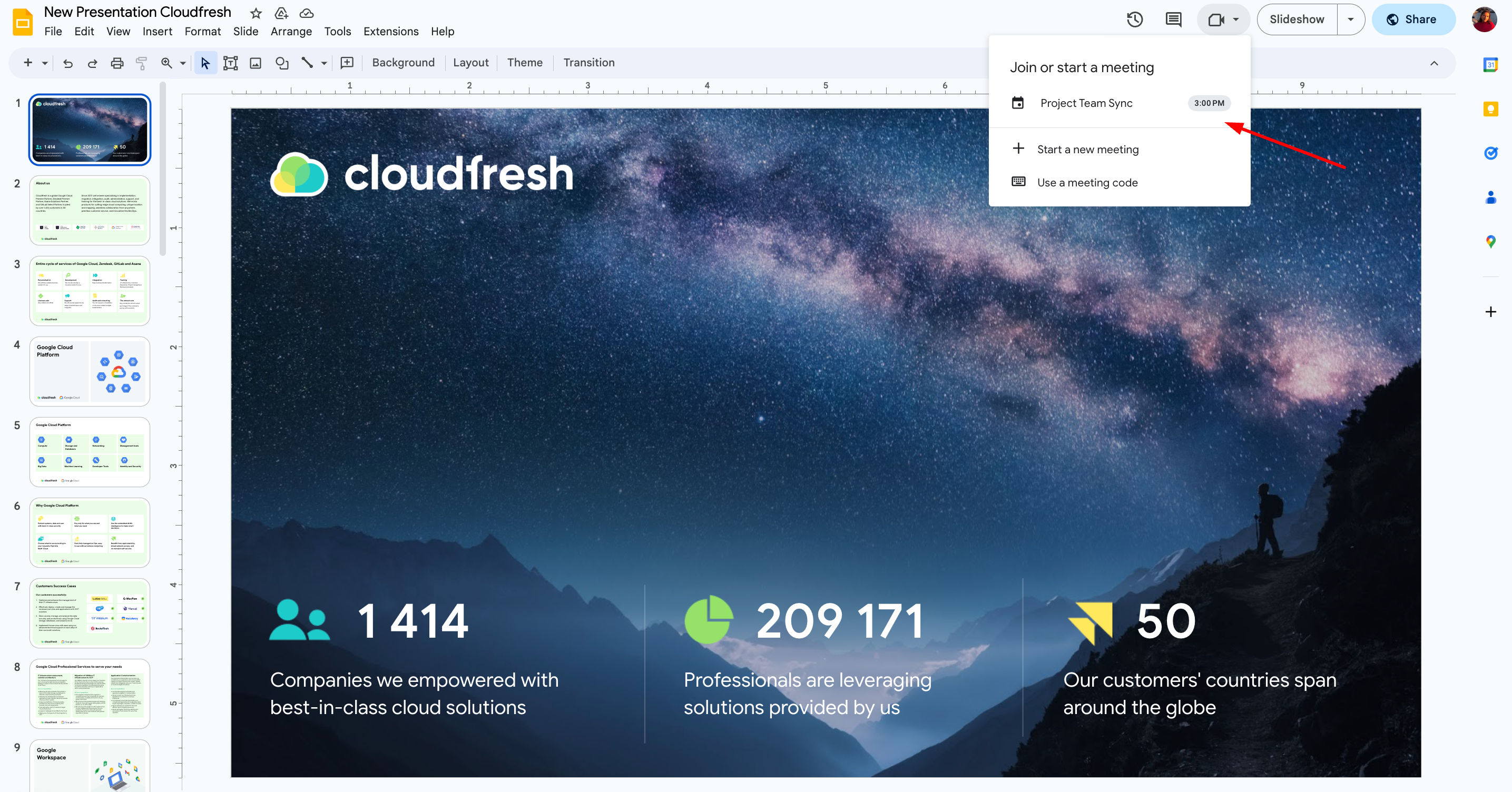Click the zoom magnifier tool
Viewport: 1512px width, 792px height.
(x=166, y=63)
